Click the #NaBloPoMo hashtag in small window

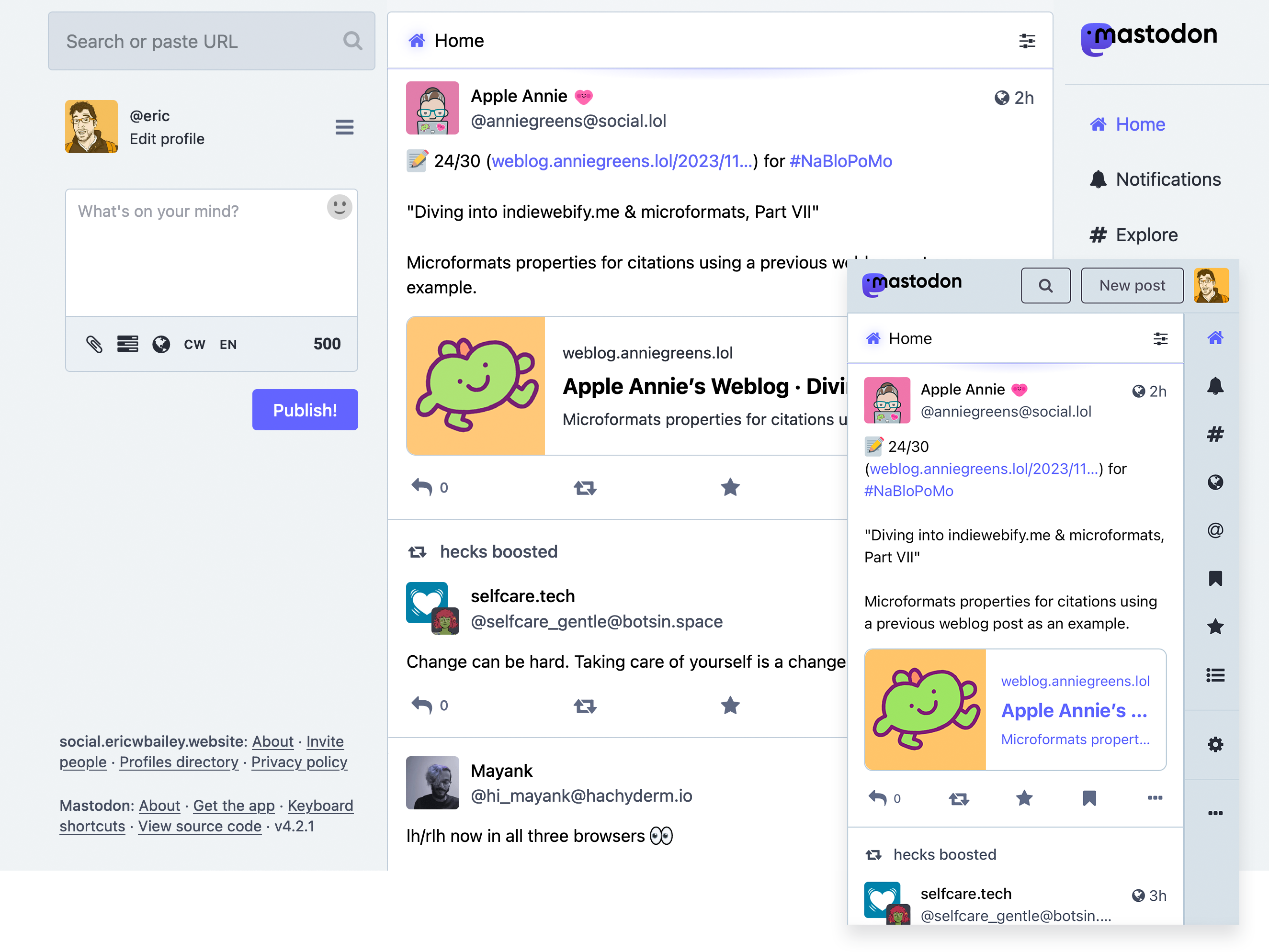tap(909, 491)
